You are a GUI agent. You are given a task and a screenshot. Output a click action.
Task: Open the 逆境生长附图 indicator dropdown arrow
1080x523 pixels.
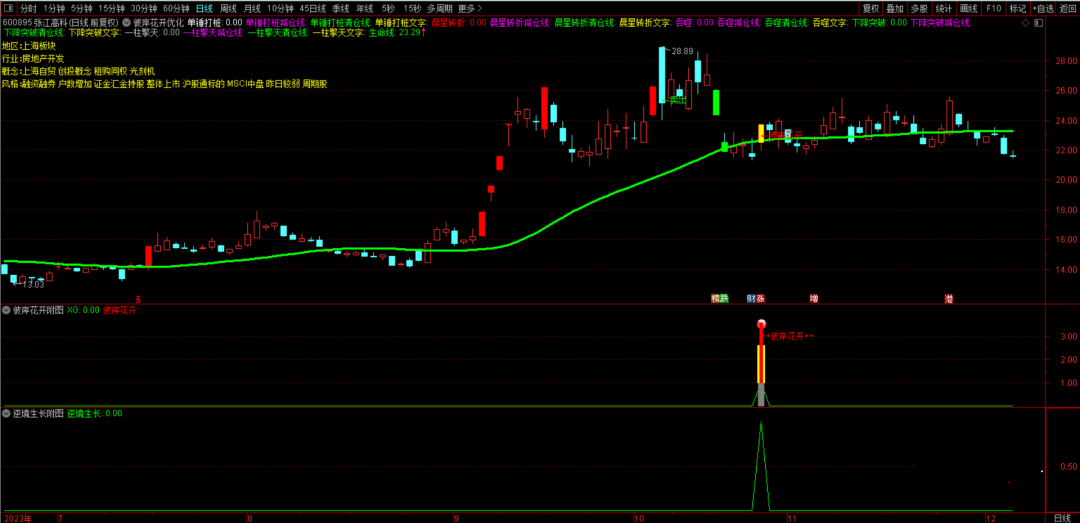pyautogui.click(x=7, y=413)
